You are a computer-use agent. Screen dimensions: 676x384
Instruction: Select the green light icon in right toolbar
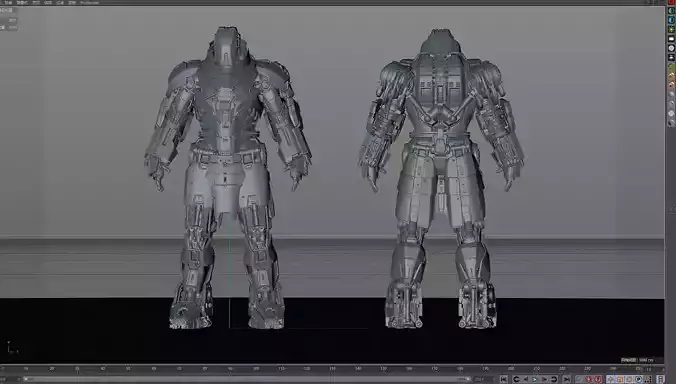click(671, 29)
